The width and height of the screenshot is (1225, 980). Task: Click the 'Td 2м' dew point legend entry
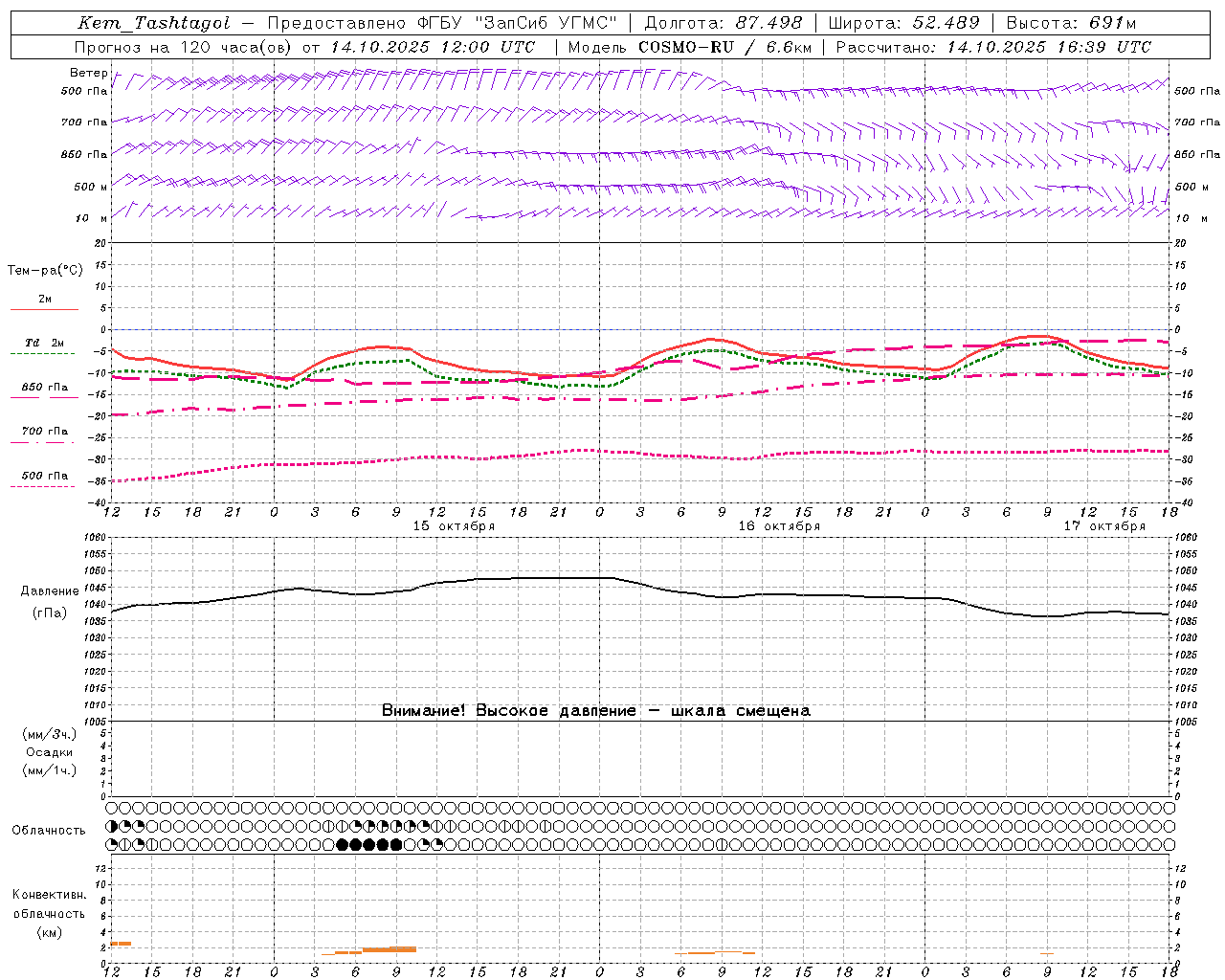pos(44,343)
